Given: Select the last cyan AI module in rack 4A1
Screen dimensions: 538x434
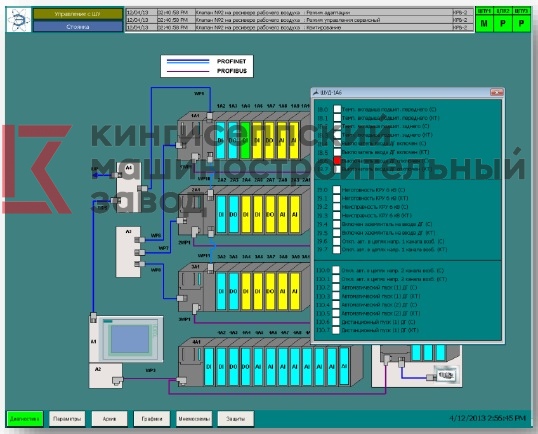Looking at the screenshot, I should (344, 366).
